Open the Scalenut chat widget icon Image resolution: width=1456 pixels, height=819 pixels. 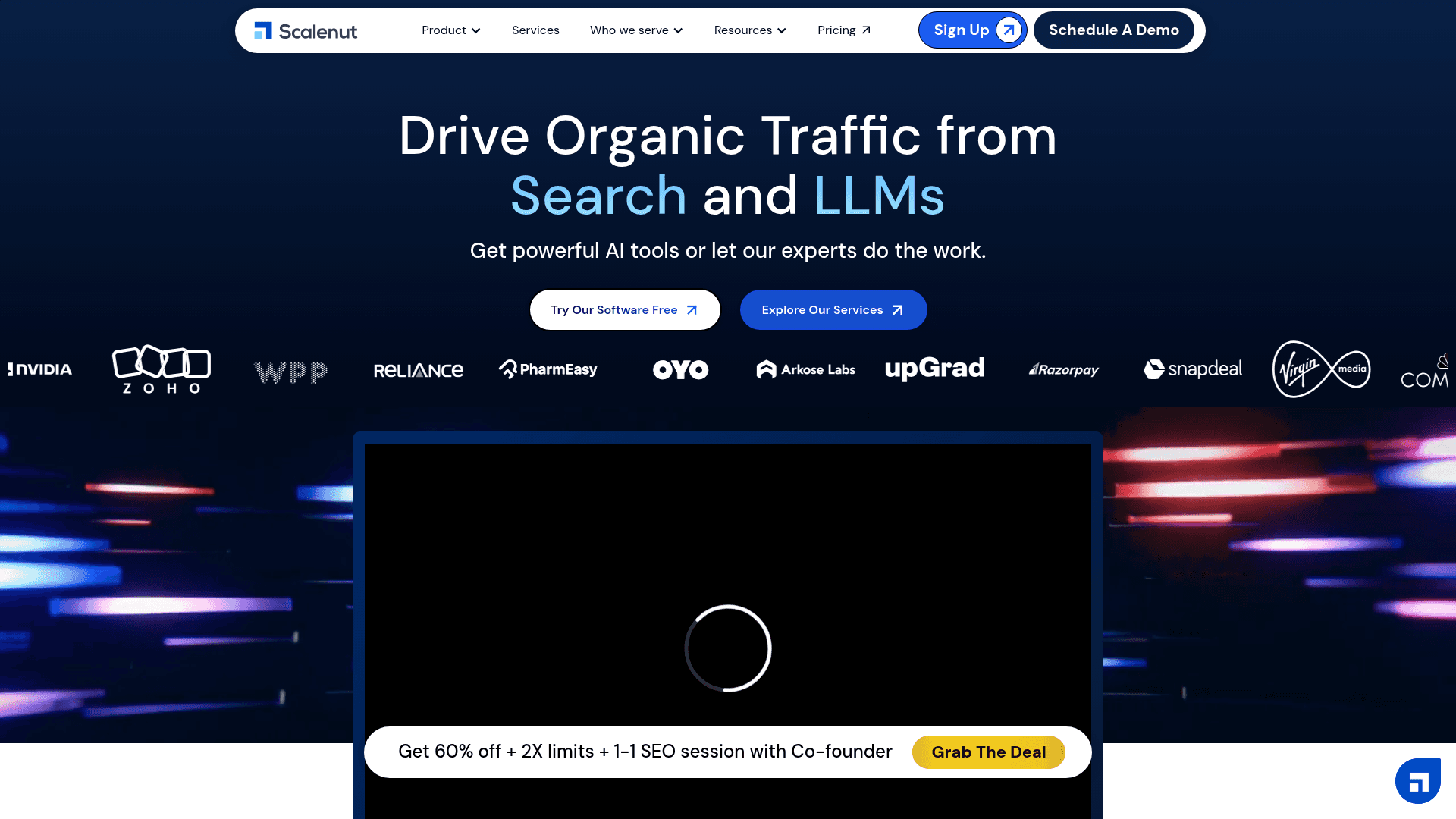1418,780
